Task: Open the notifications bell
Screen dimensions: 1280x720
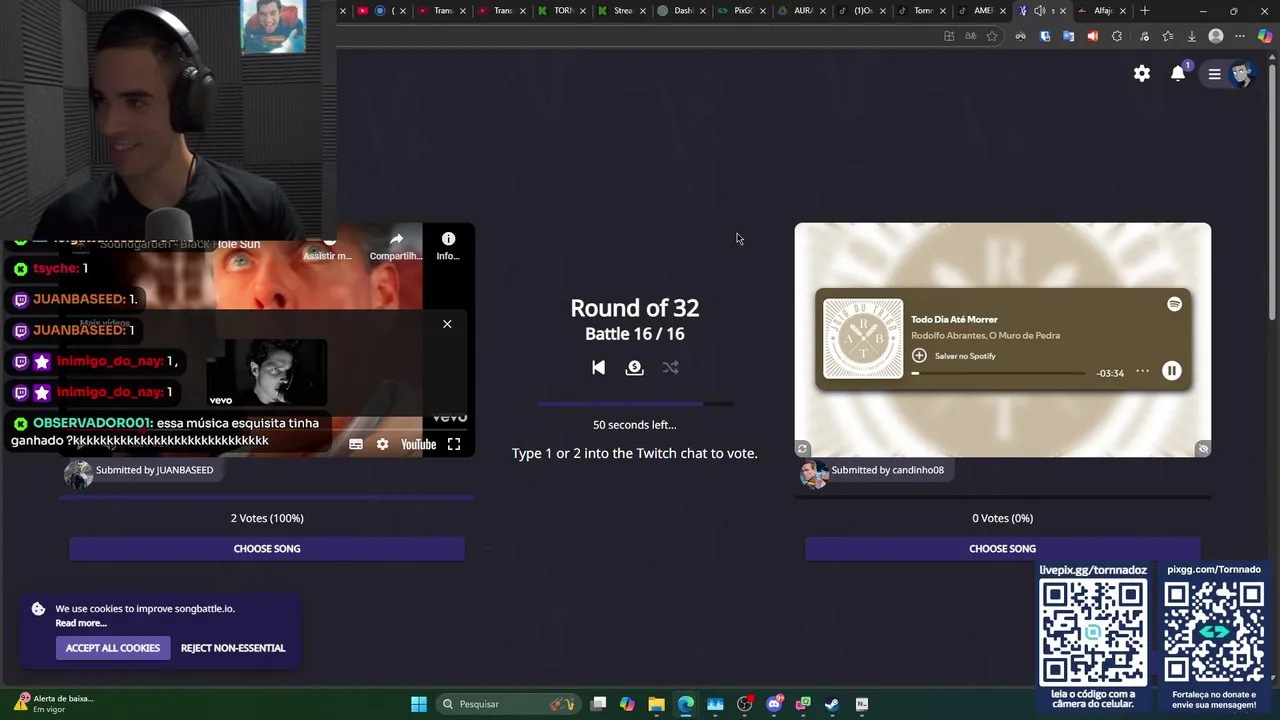Action: click(1178, 73)
